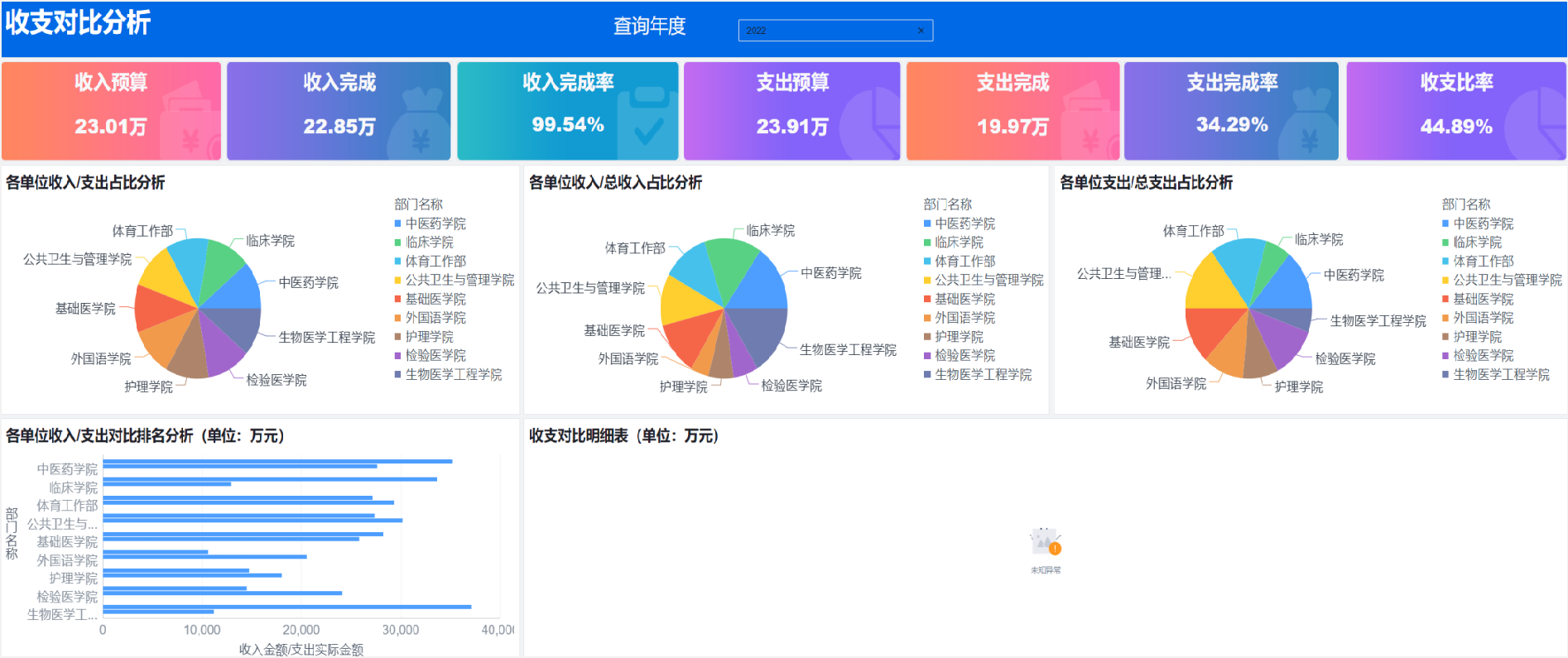Toggle 检验医学院 legend in 支出/总支出占比 chart

pyautogui.click(x=1478, y=355)
